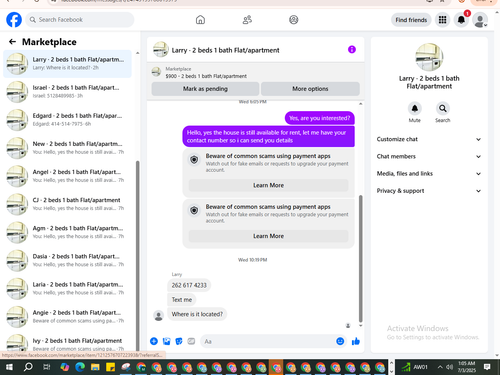The image size is (500, 375).
Task: Choose a sticker icon in composer
Action: (x=179, y=341)
